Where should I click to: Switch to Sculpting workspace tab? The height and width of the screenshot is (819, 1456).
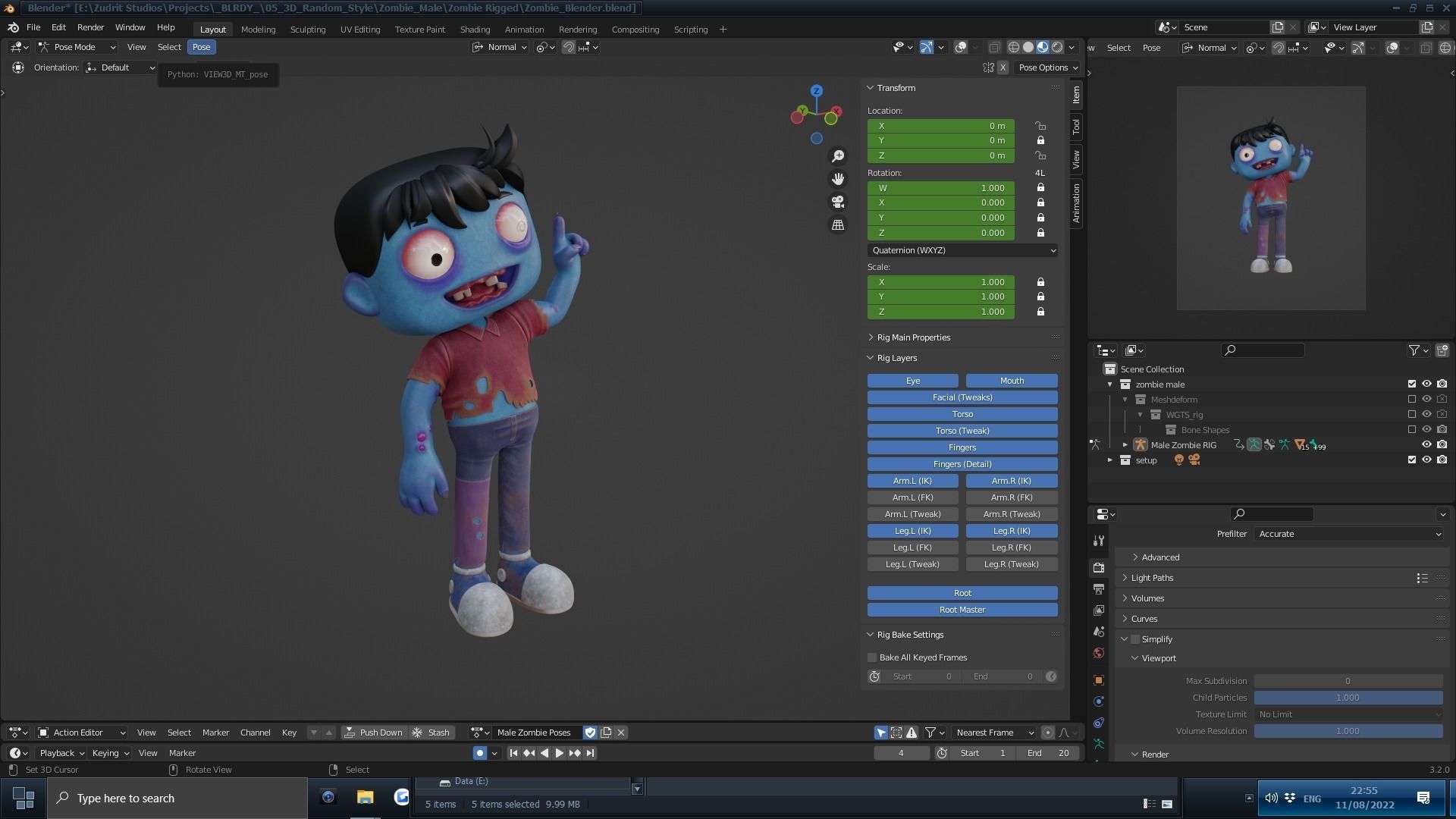[307, 30]
